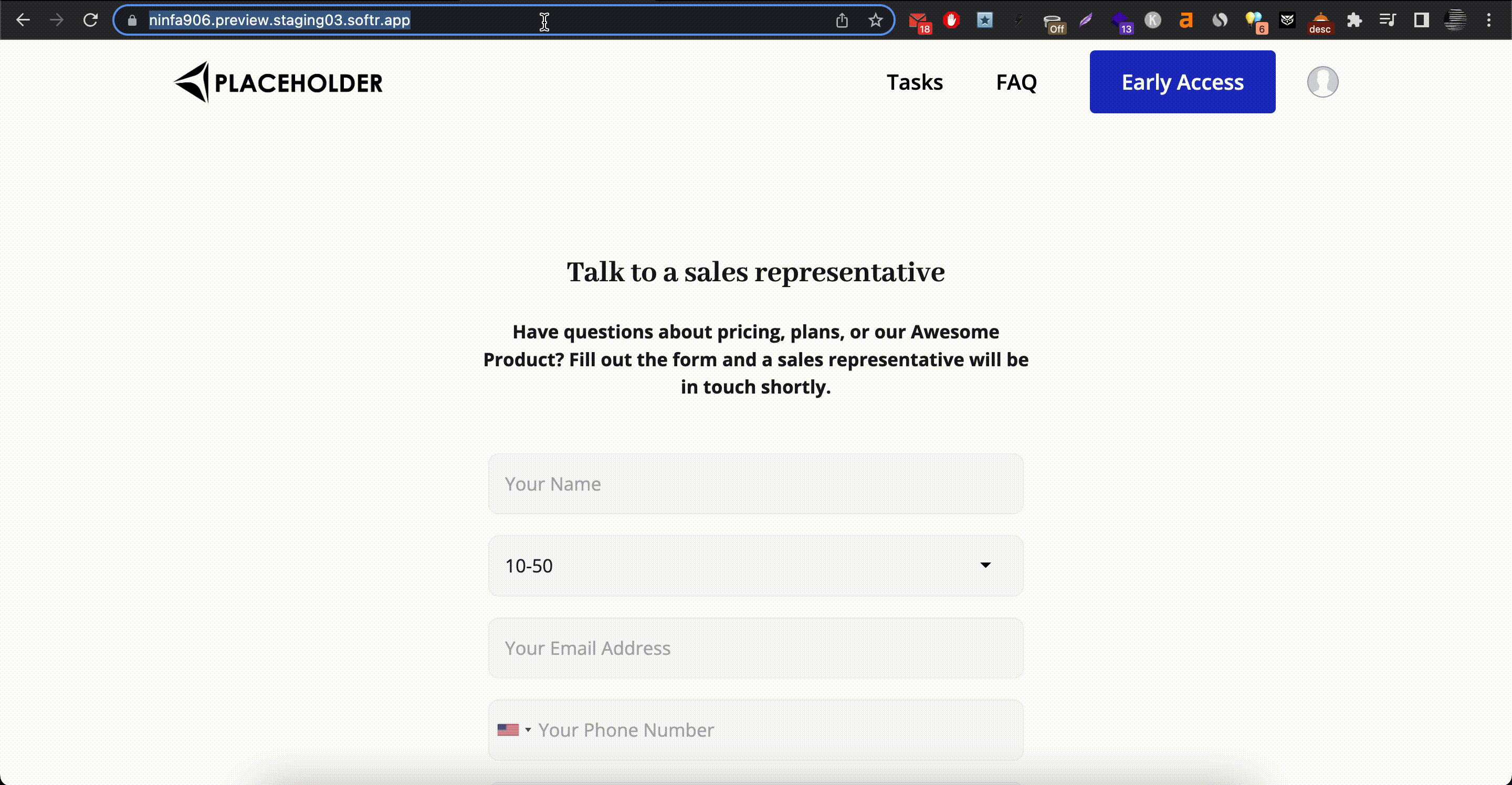Click the Placeholder logo

(x=279, y=82)
